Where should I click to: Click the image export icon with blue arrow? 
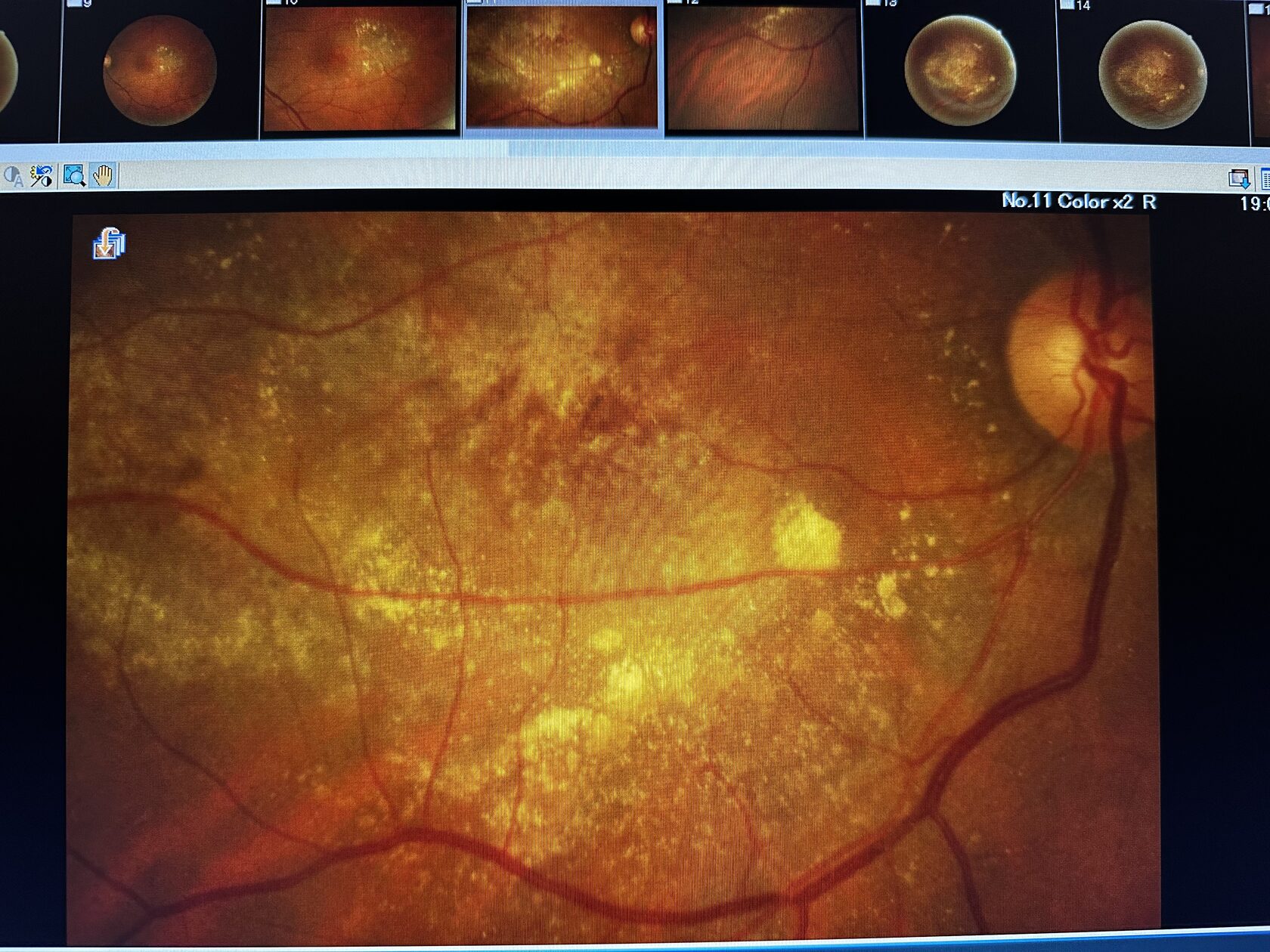[x=1239, y=179]
